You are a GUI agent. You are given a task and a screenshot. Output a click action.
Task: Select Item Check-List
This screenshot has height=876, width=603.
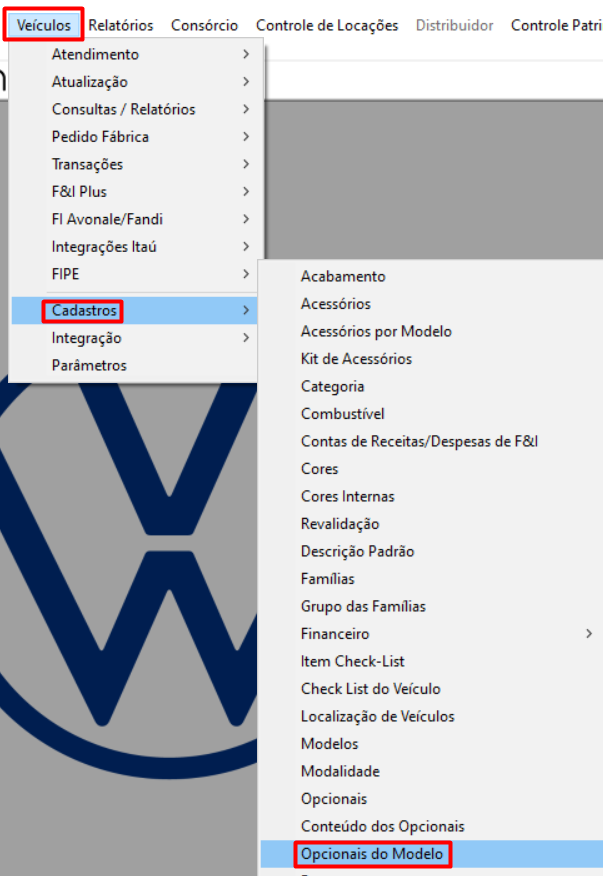point(431,661)
